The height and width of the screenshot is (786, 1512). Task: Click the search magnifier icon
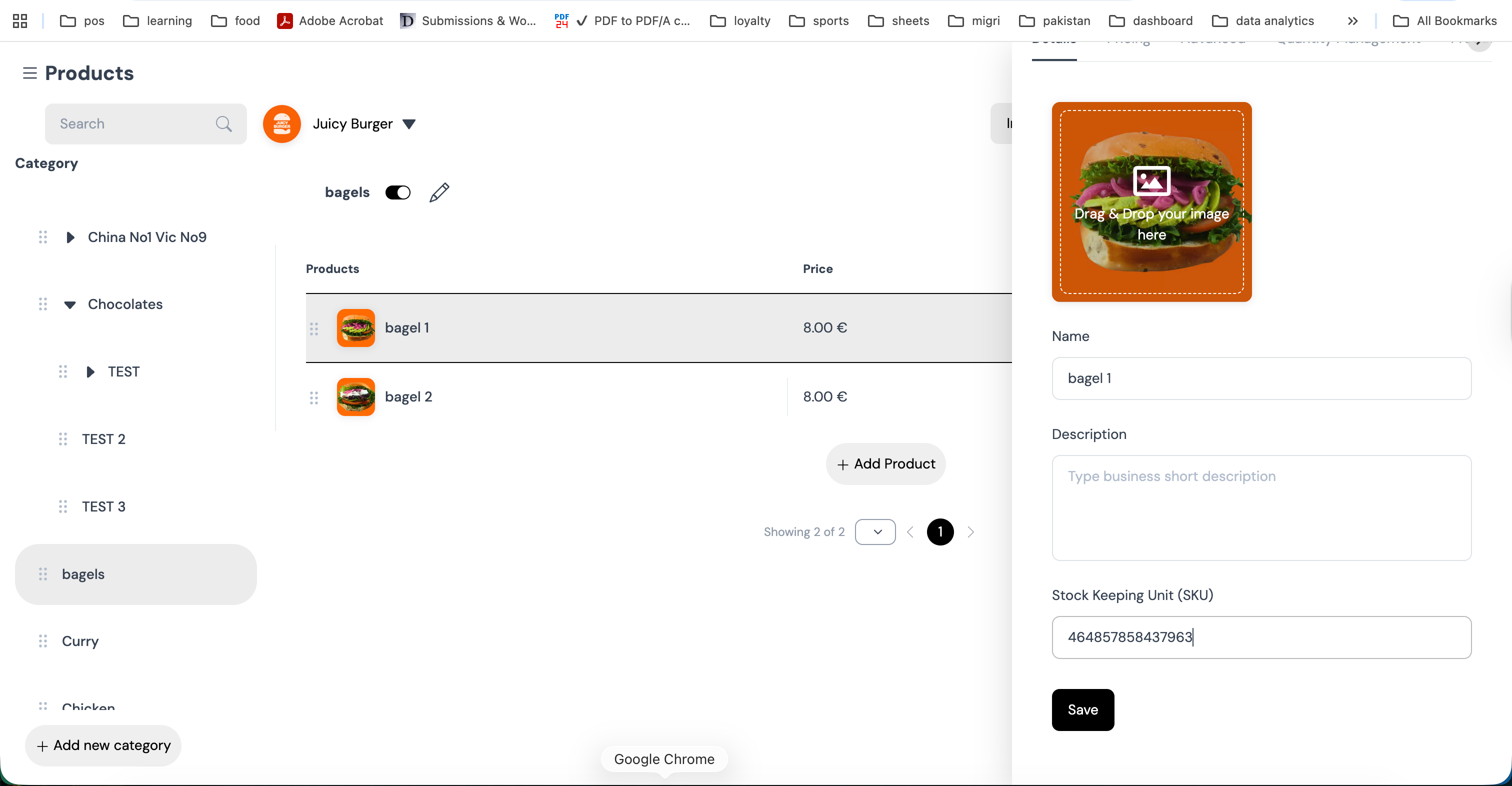coord(223,124)
